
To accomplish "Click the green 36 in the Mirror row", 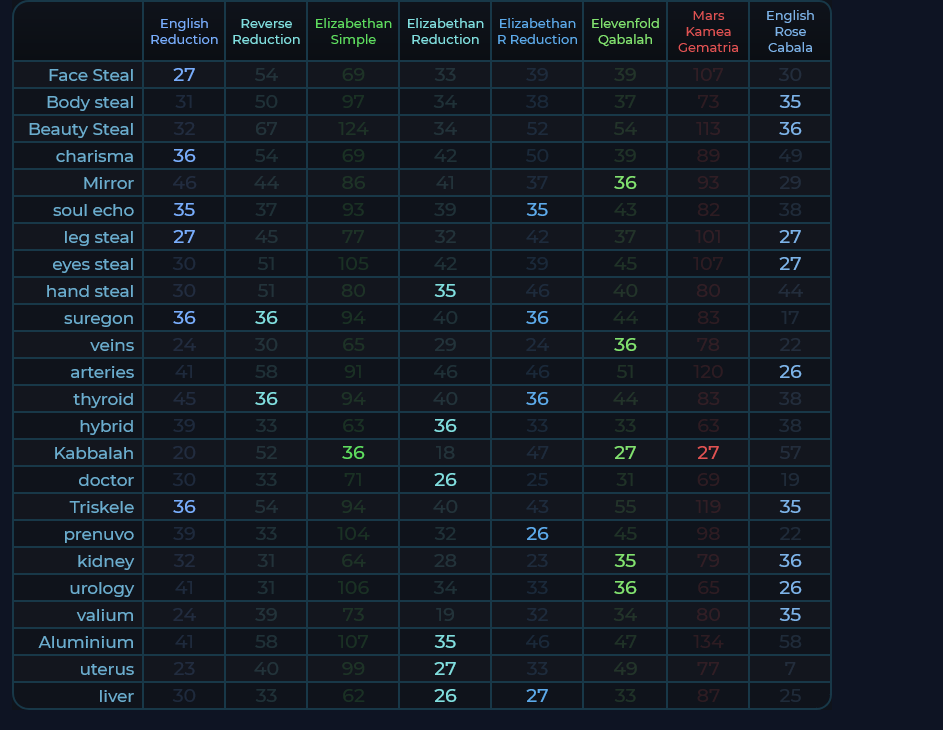I will pyautogui.click(x=625, y=183).
